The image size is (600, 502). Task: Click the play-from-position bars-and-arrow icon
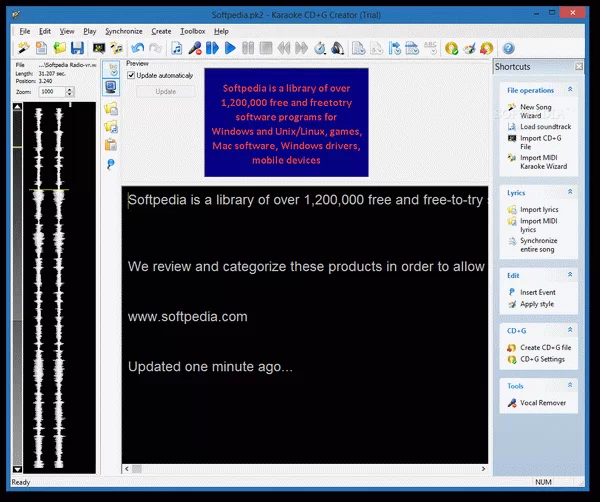[212, 48]
